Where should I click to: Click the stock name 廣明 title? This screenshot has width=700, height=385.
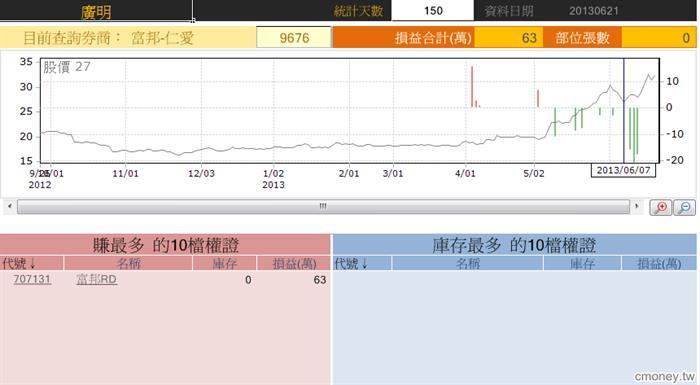pyautogui.click(x=96, y=11)
